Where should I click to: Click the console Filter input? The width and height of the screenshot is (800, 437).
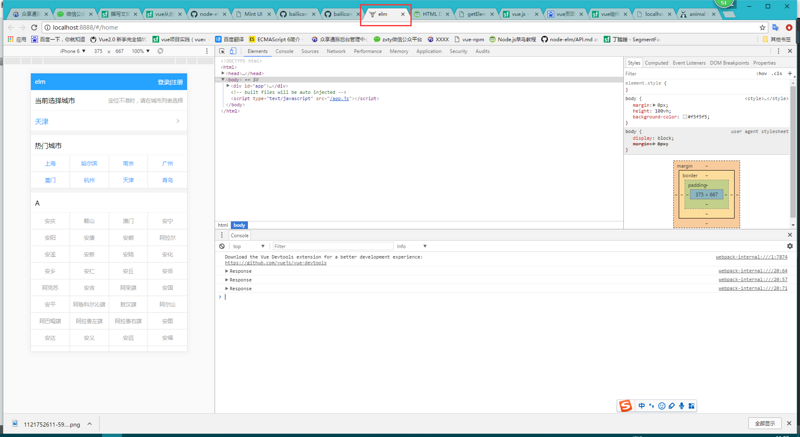pos(332,246)
